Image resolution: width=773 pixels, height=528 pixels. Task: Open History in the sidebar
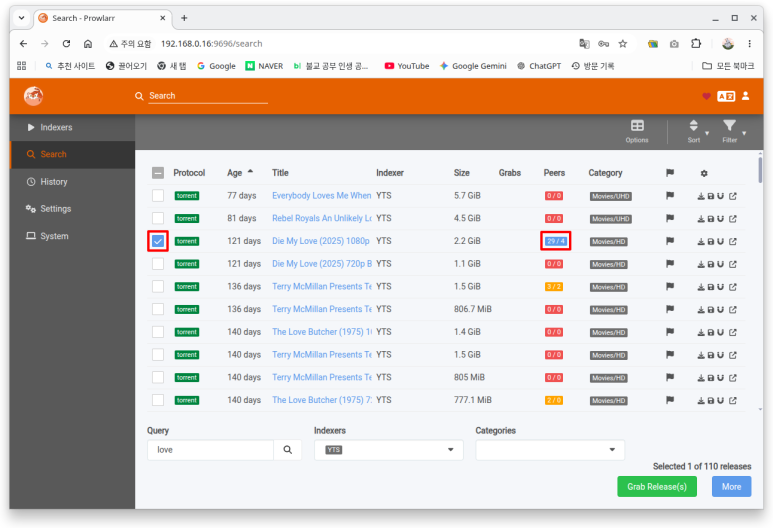tap(72, 182)
